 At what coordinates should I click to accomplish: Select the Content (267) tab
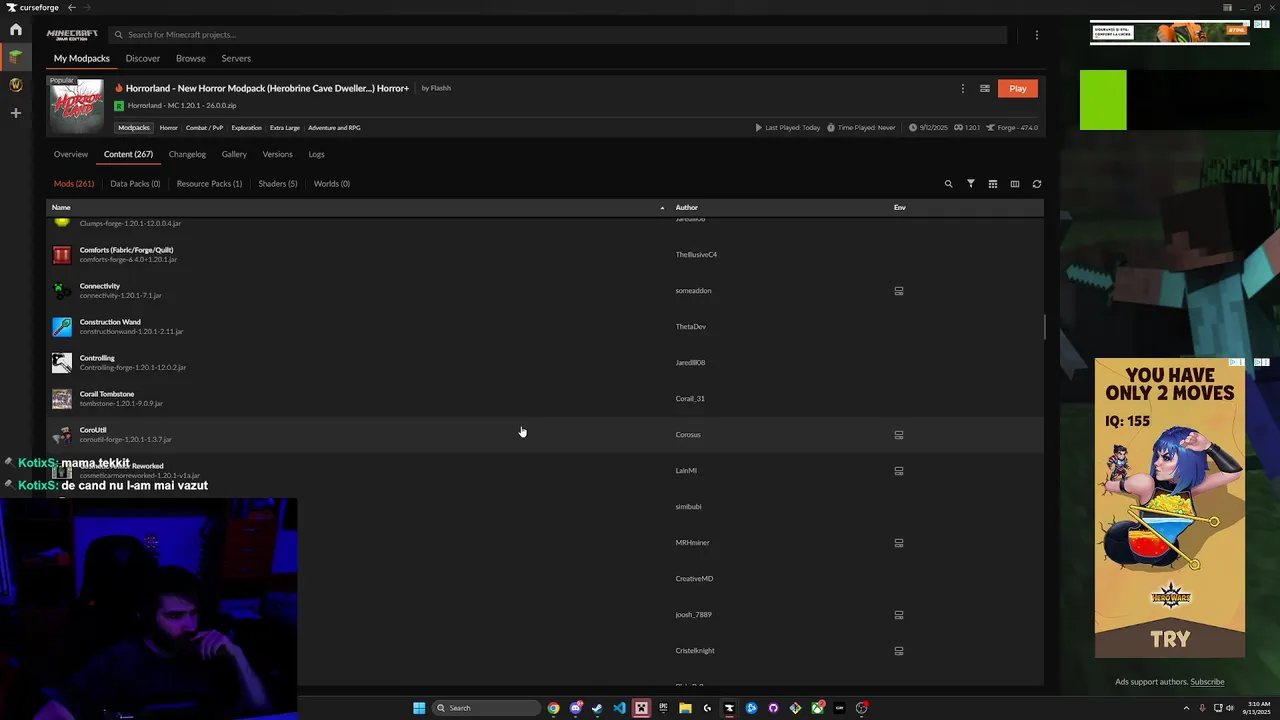(128, 155)
